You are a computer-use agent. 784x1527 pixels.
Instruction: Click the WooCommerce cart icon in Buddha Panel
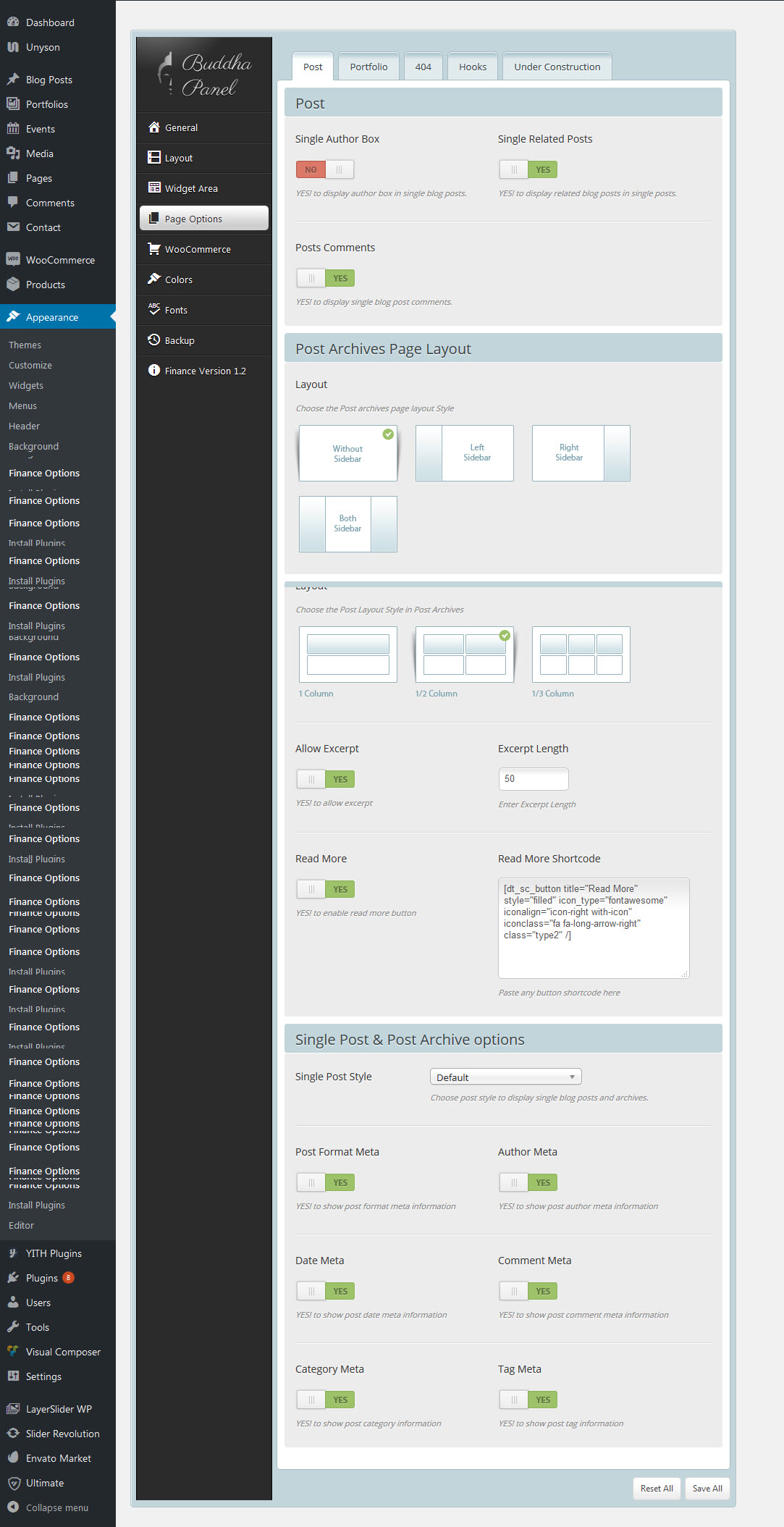click(x=153, y=249)
